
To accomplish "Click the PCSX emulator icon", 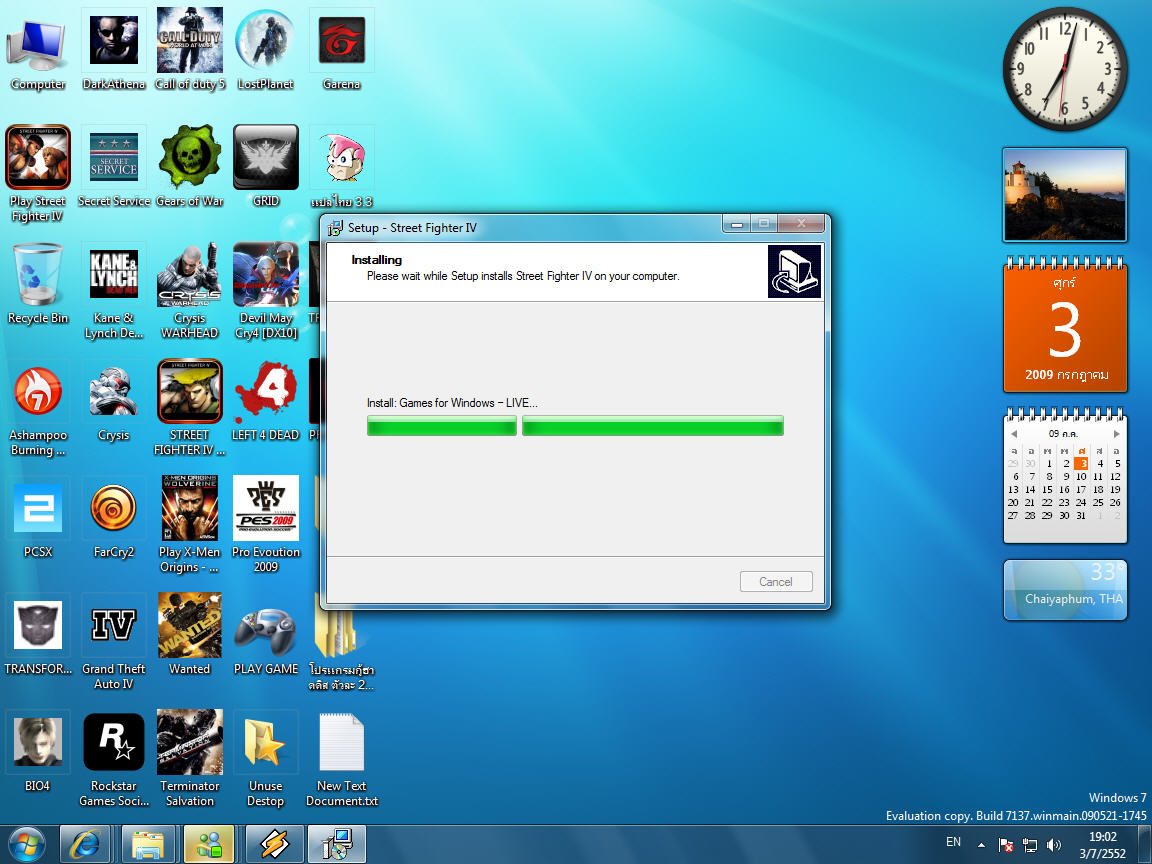I will coord(37,518).
